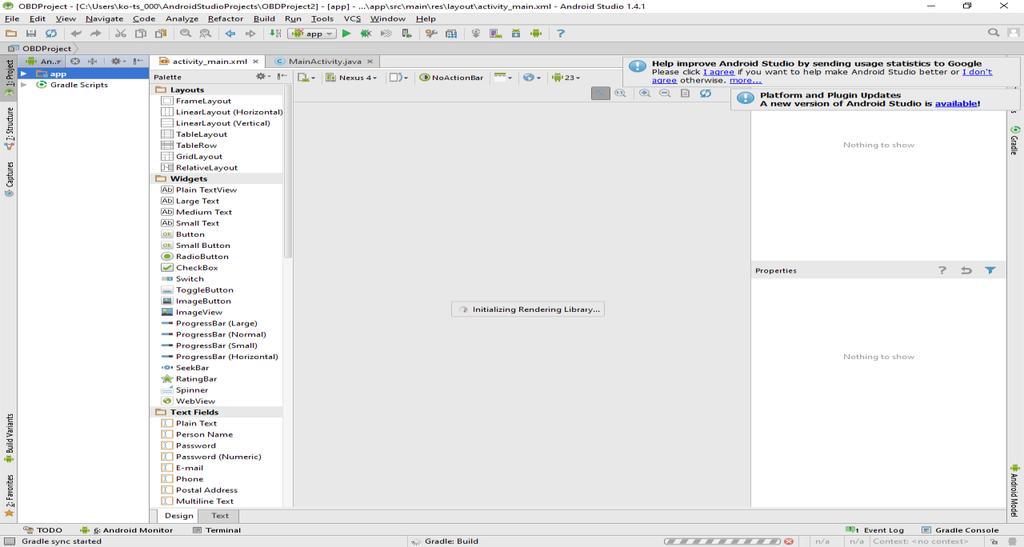The width and height of the screenshot is (1024, 547).
Task: Open Gradle Console panel
Action: pos(960,530)
